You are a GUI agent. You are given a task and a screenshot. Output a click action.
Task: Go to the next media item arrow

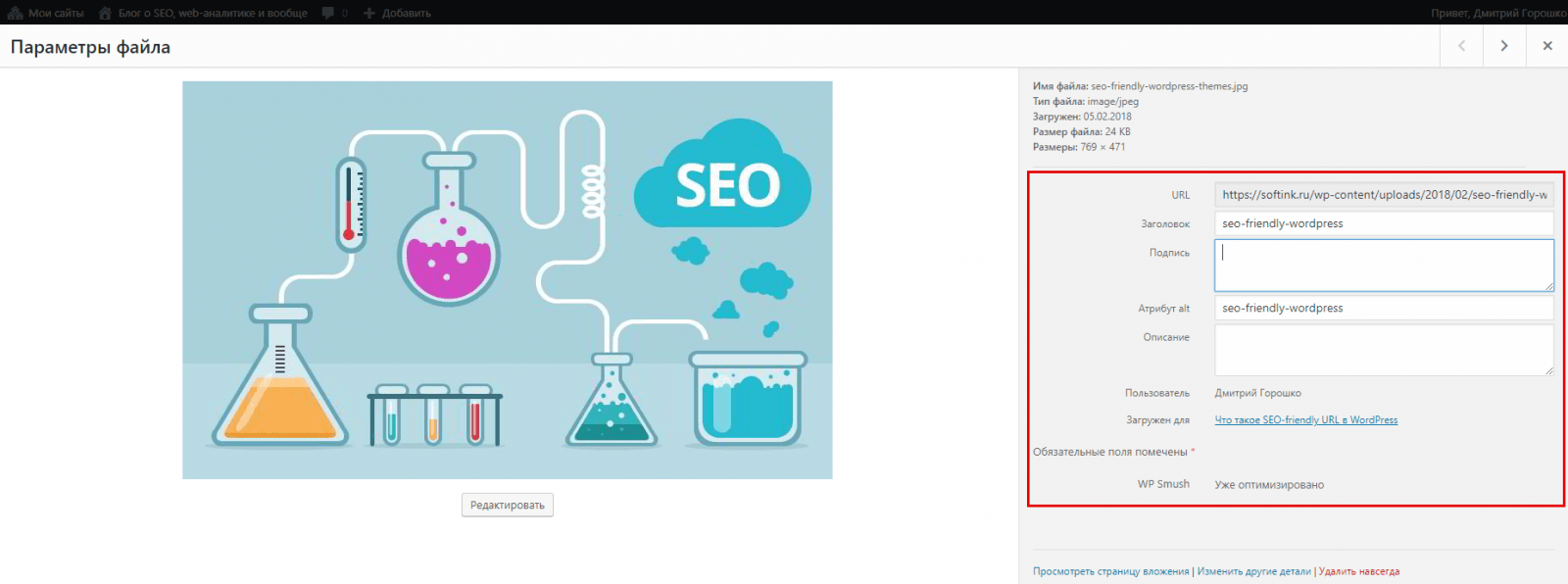tap(1504, 46)
